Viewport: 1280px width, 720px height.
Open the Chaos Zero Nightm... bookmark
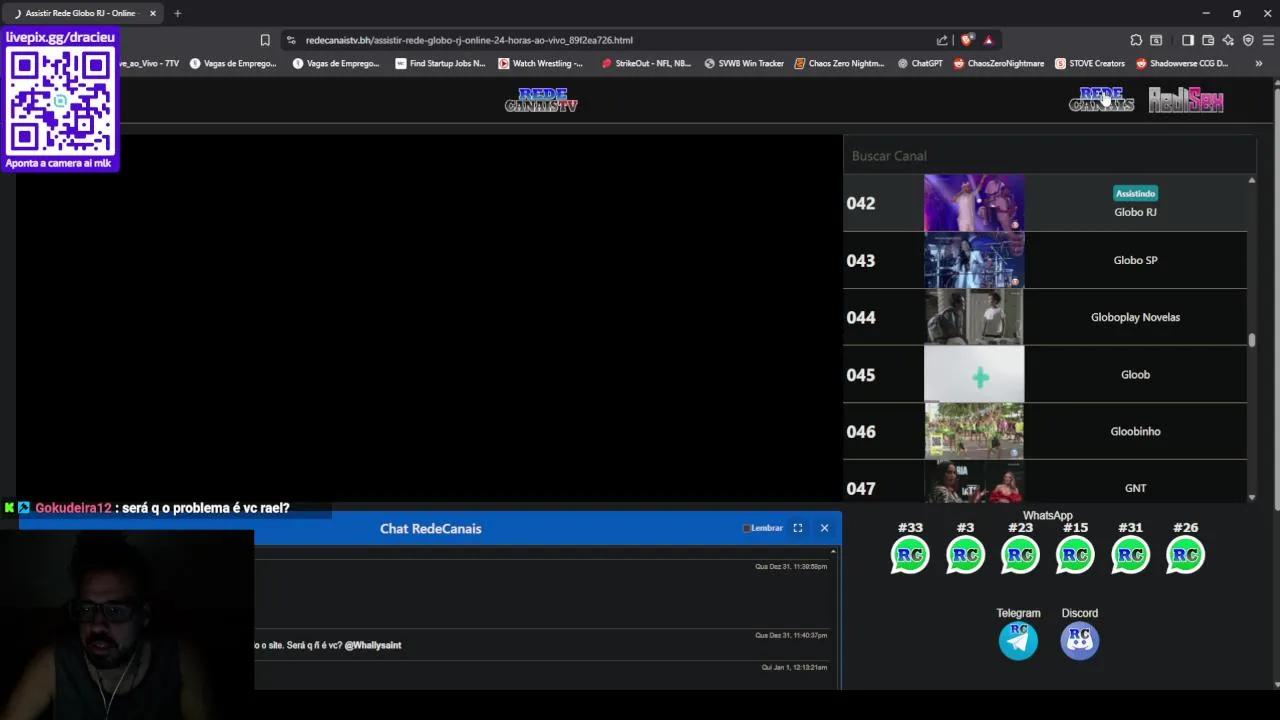click(839, 63)
